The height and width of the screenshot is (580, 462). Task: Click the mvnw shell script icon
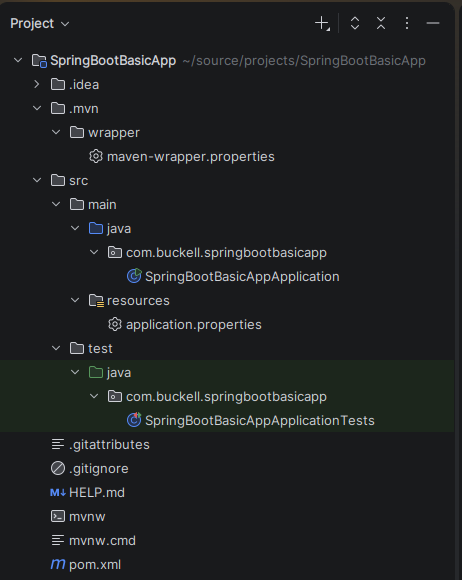tap(58, 516)
